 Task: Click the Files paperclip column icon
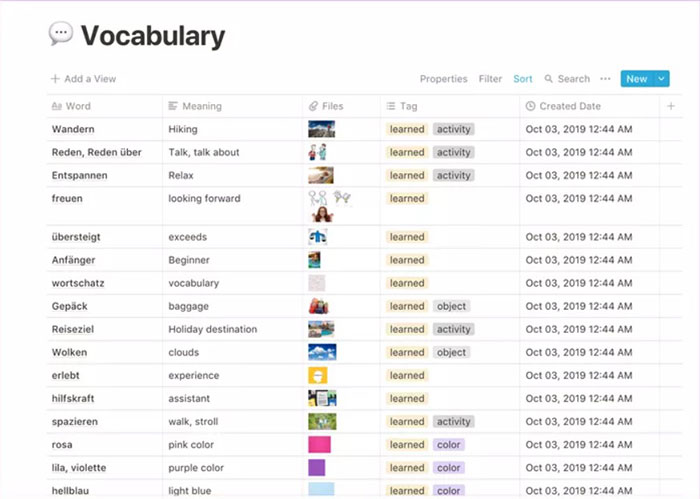click(x=314, y=106)
